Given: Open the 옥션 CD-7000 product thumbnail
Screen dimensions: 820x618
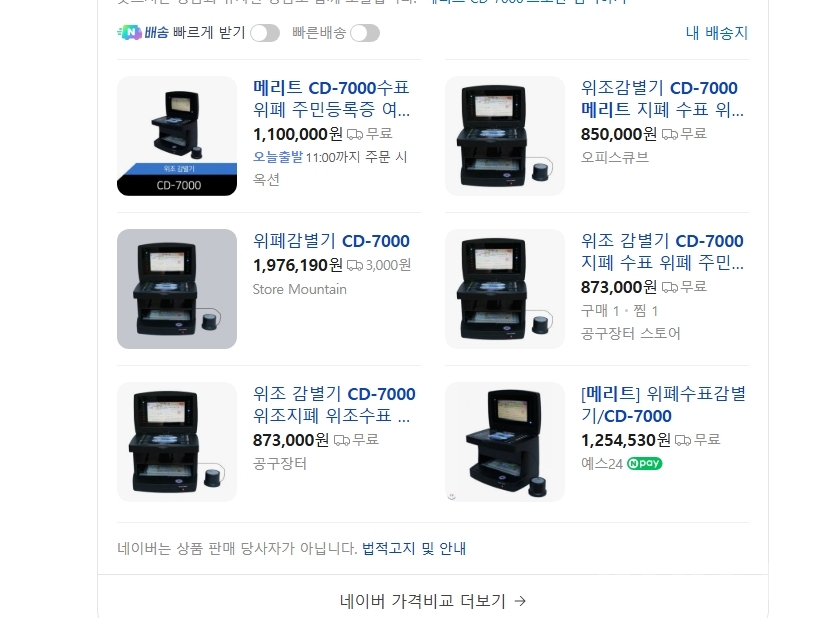Looking at the screenshot, I should (x=177, y=136).
